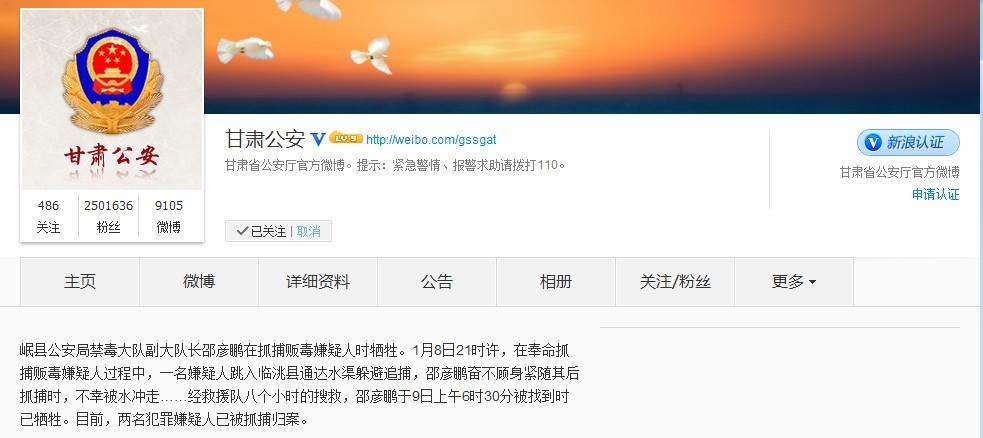Open the 486 关注 following count
Viewport: 983px width, 438px height.
pos(48,216)
